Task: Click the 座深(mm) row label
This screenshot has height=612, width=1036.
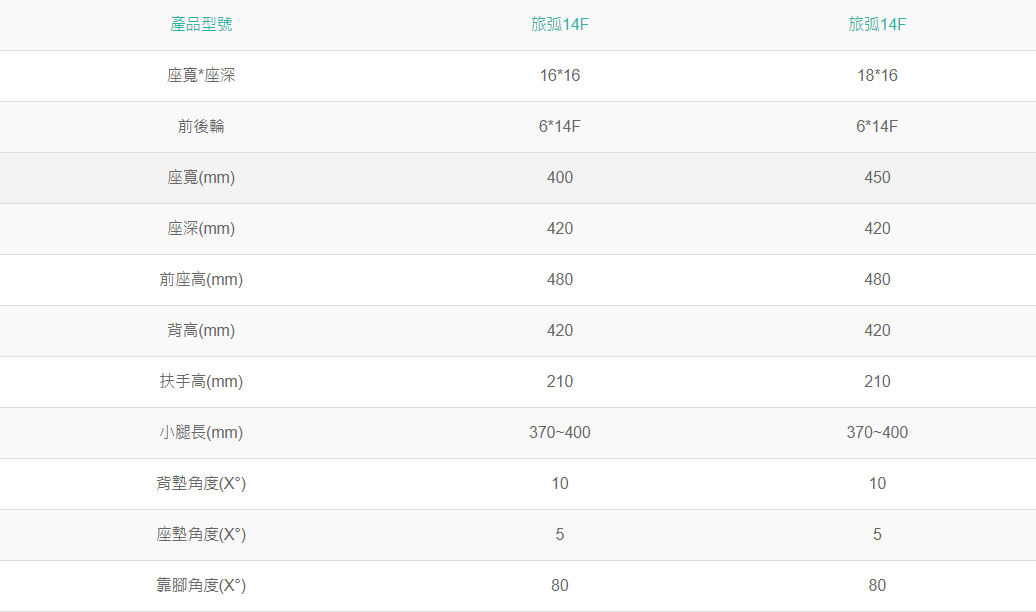Action: (201, 228)
